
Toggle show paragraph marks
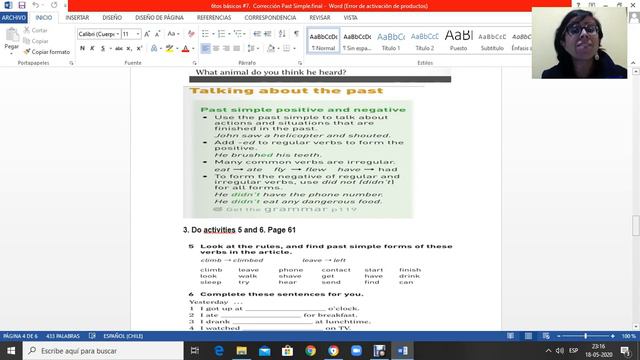(296, 34)
